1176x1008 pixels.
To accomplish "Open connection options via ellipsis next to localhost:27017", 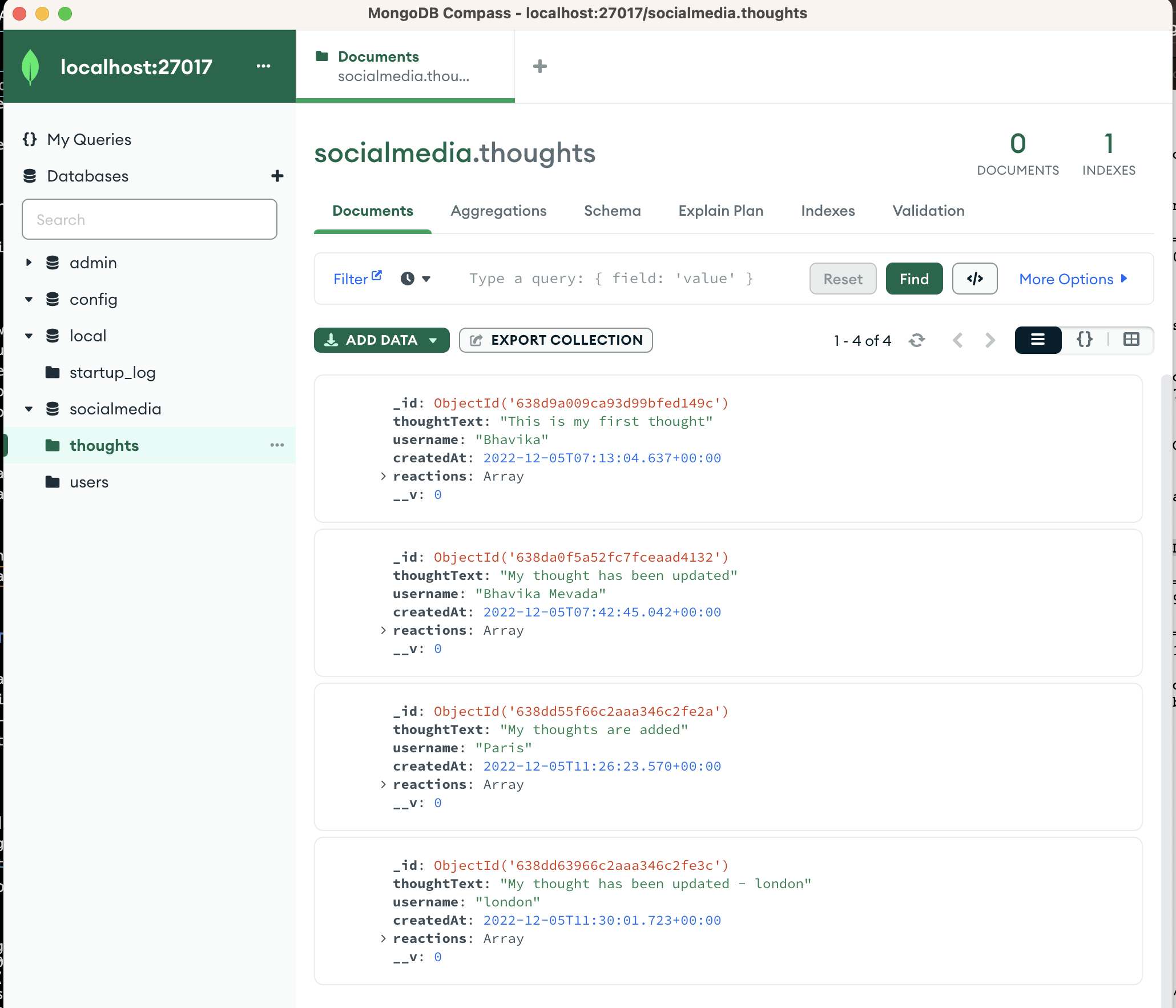I will (x=264, y=67).
